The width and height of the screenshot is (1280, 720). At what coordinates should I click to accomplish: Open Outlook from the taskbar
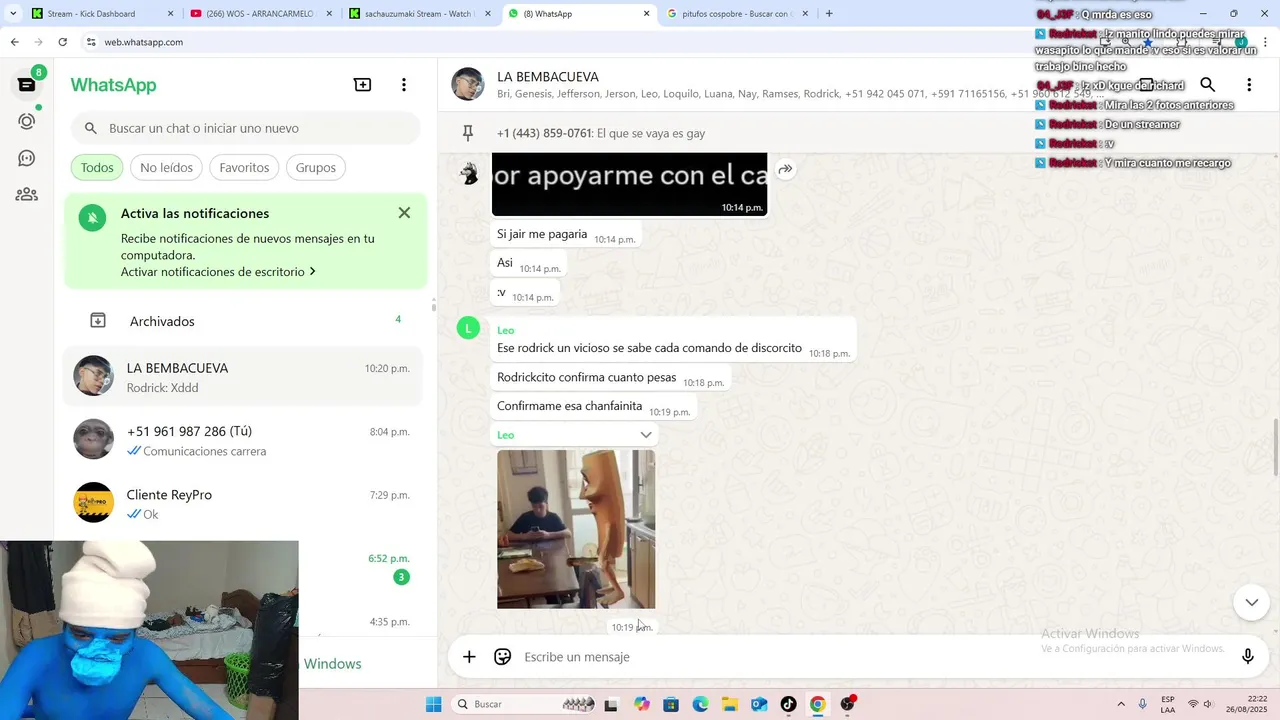click(759, 704)
